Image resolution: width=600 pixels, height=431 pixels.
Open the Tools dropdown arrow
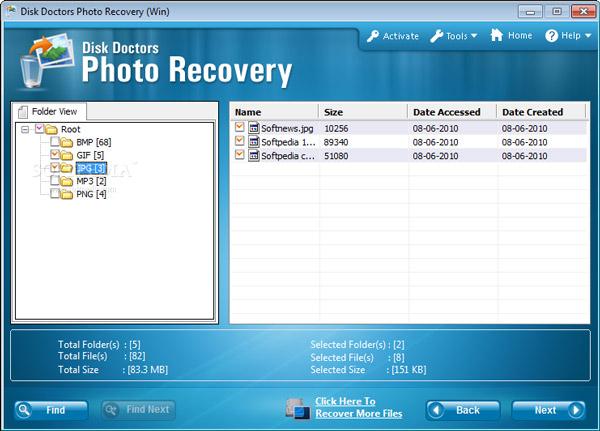click(474, 36)
